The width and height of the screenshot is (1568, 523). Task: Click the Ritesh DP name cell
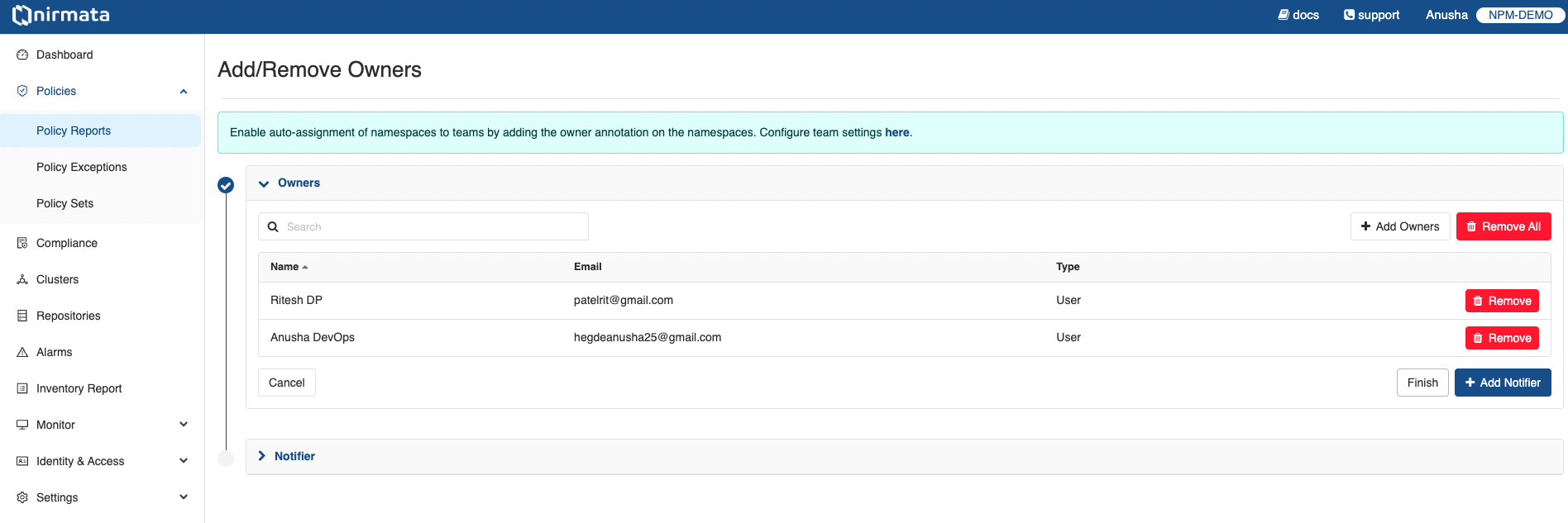296,300
